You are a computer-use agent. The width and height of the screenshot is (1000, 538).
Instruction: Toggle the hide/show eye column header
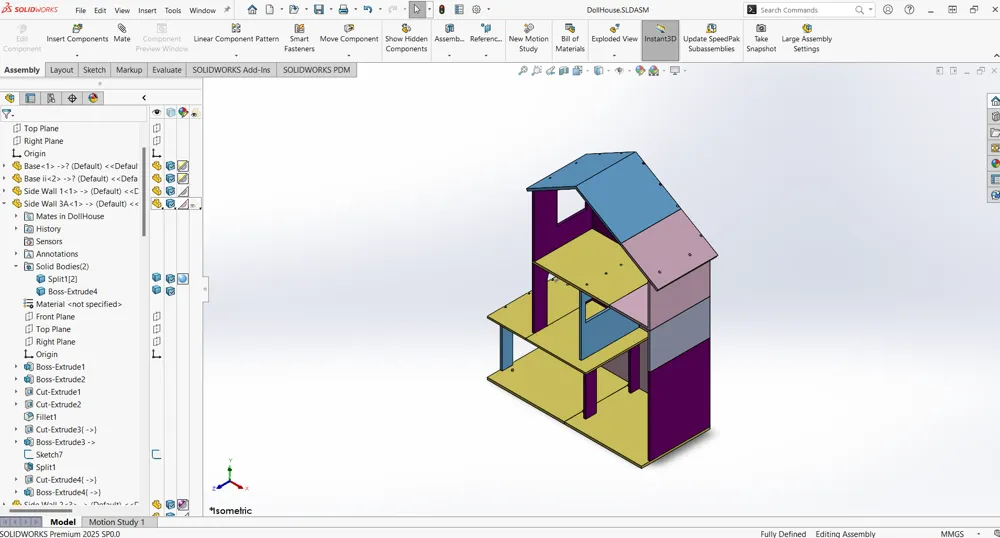(156, 112)
